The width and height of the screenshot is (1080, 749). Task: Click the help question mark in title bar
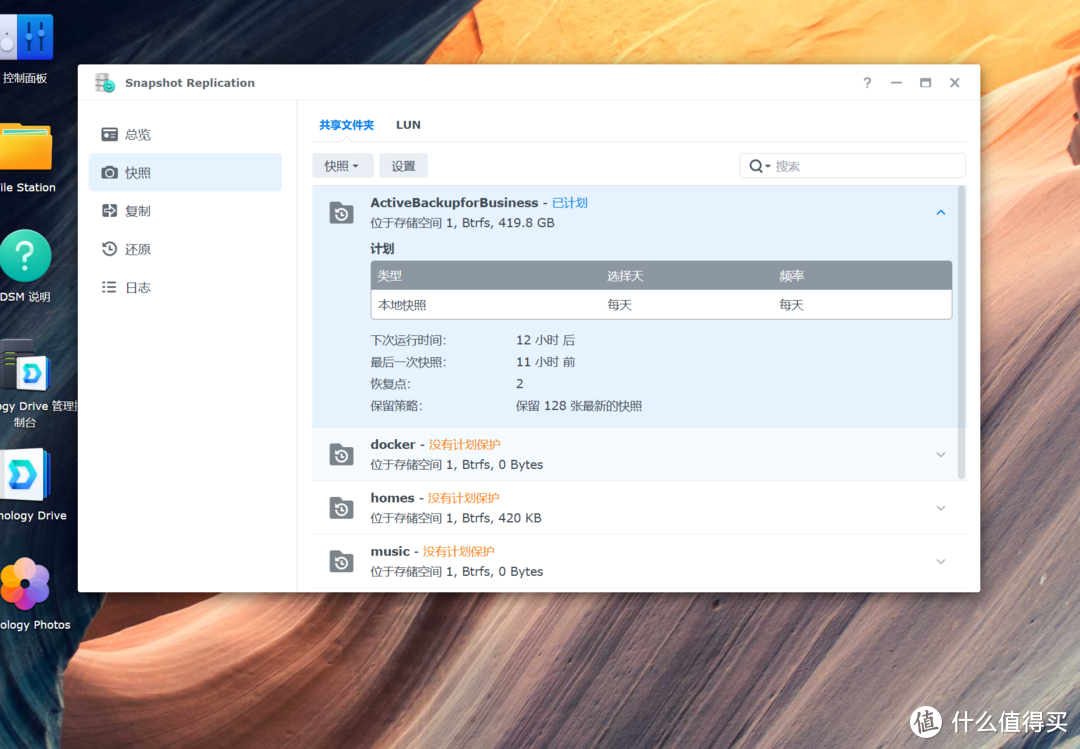pyautogui.click(x=867, y=83)
